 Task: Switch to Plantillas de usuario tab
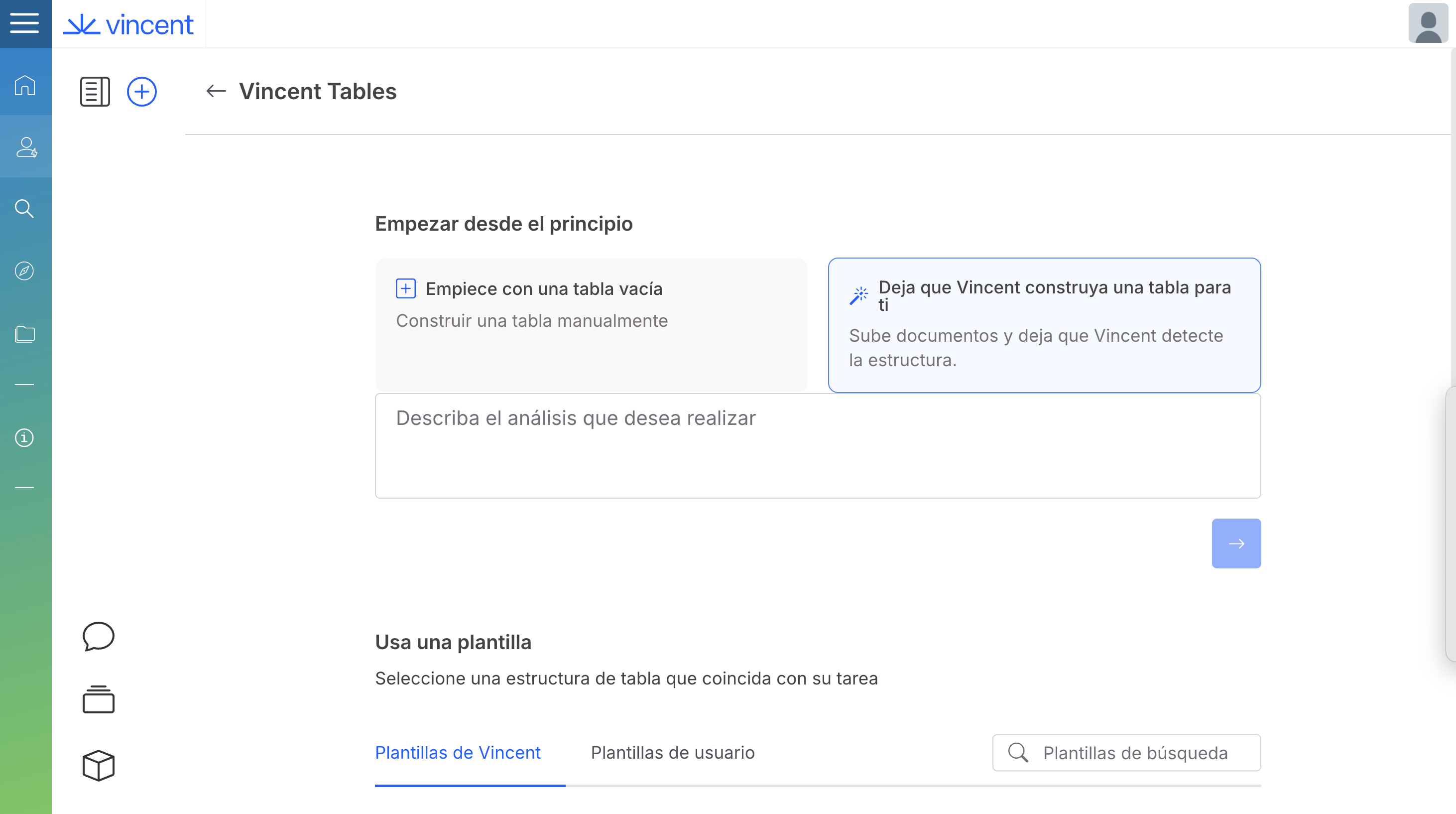[672, 752]
